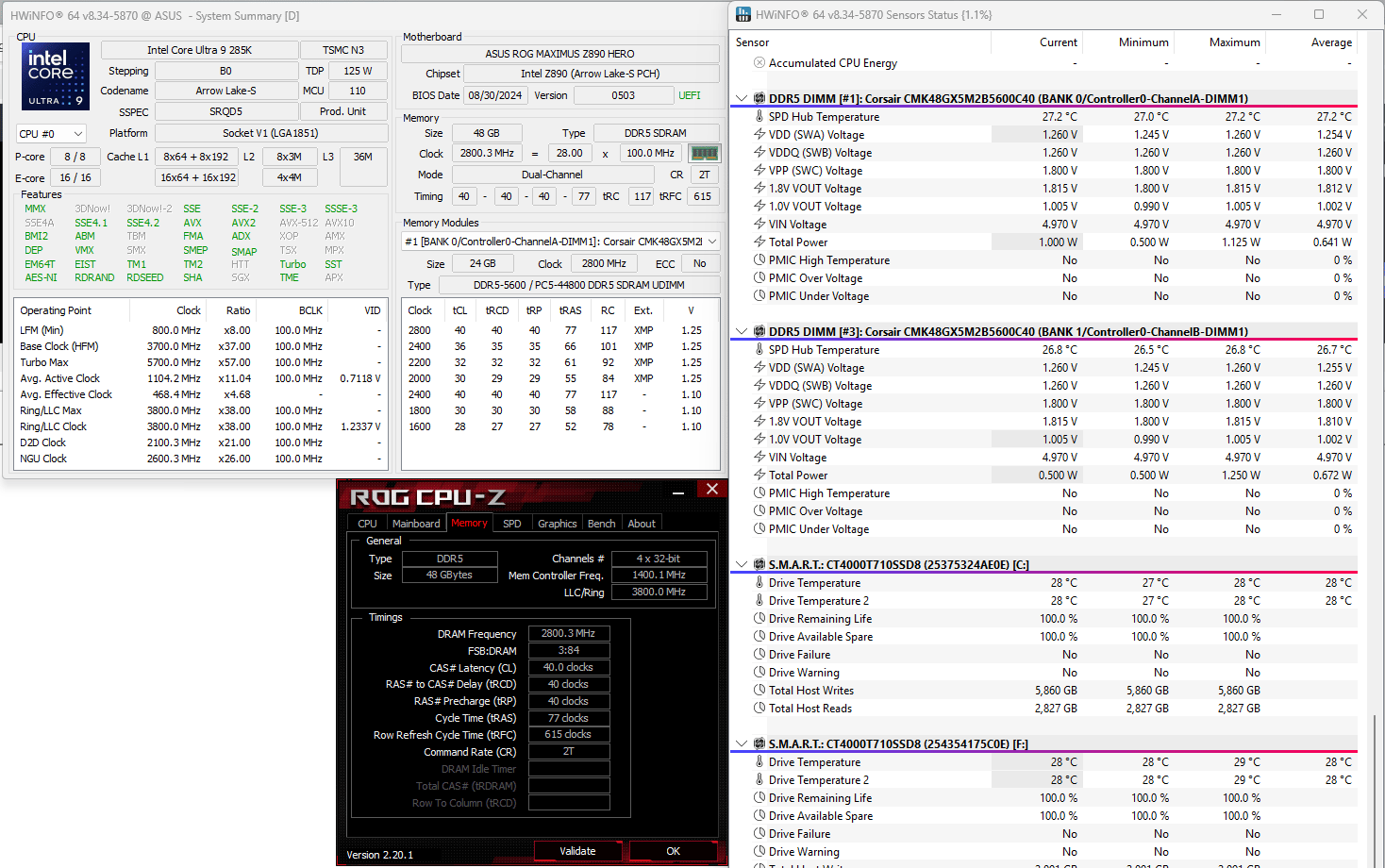Screen dimensions: 1385x868
Task: Click the disabled sensor icon beside Accumulated CPU Energy
Action: pos(759,62)
